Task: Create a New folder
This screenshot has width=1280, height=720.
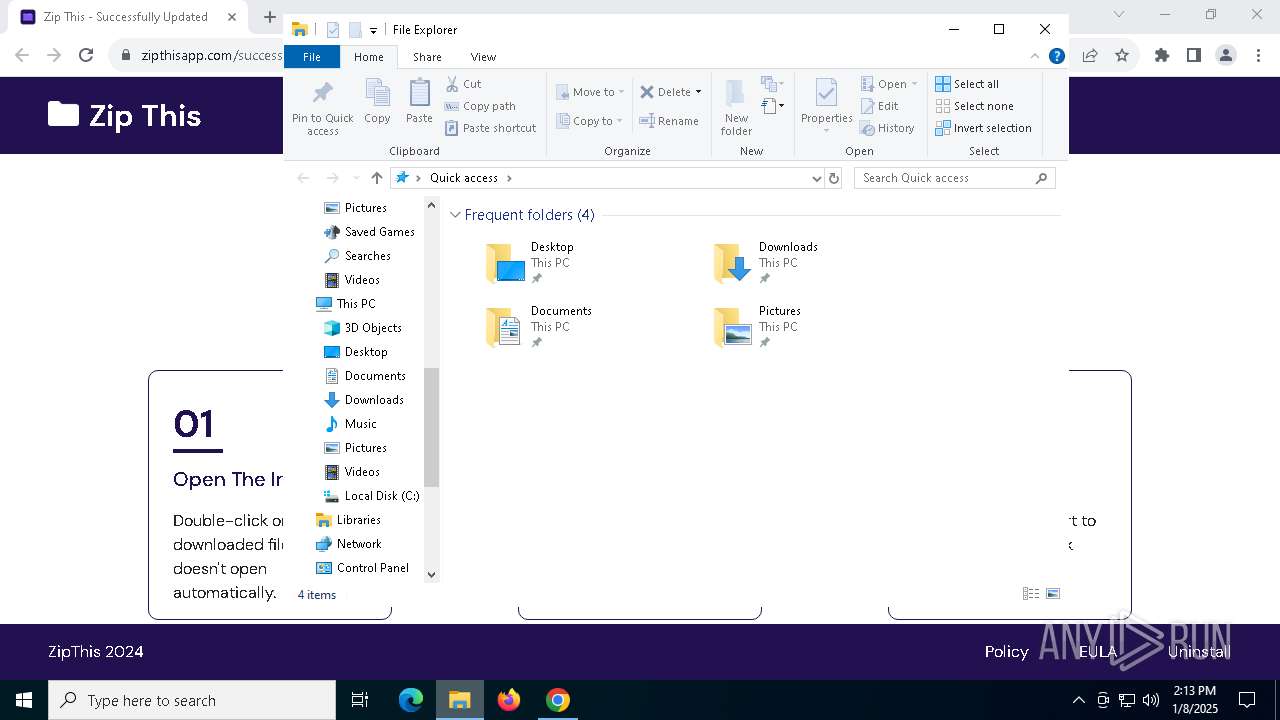Action: click(x=736, y=107)
